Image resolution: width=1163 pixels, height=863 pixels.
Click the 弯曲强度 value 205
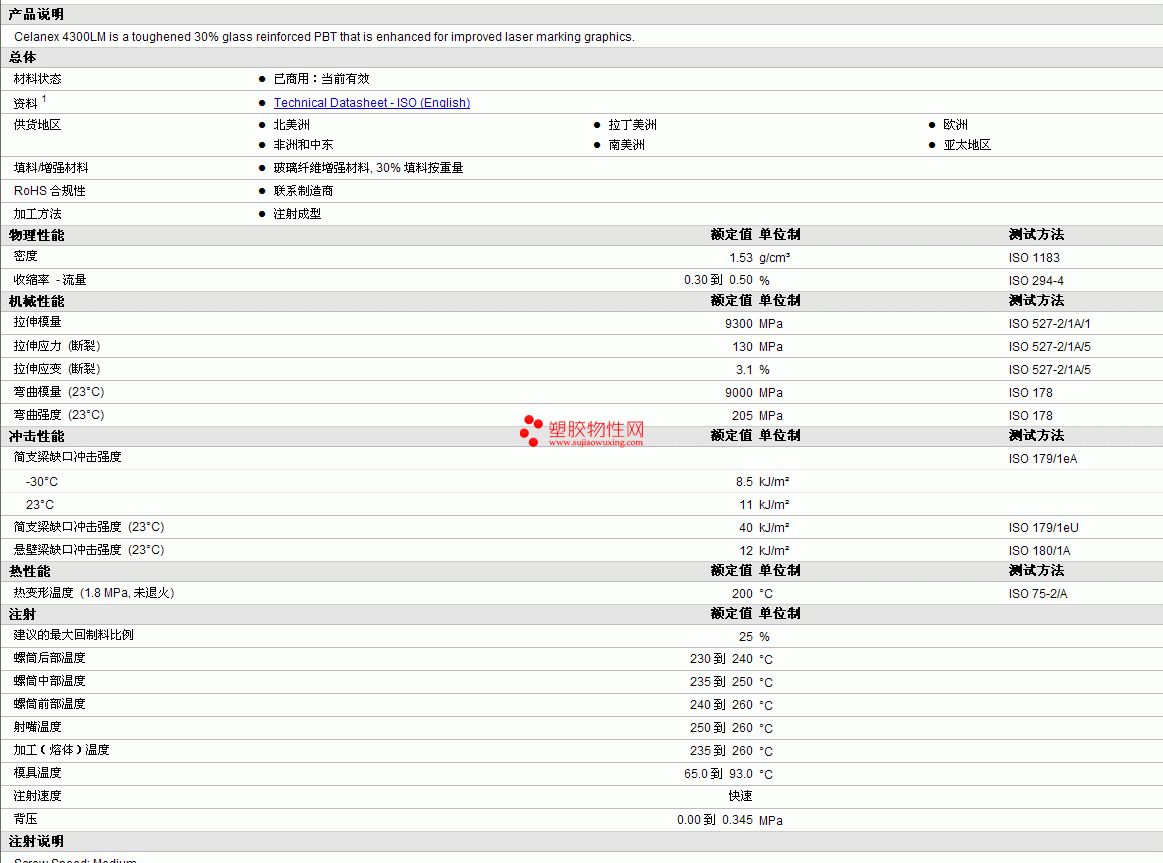coord(742,415)
